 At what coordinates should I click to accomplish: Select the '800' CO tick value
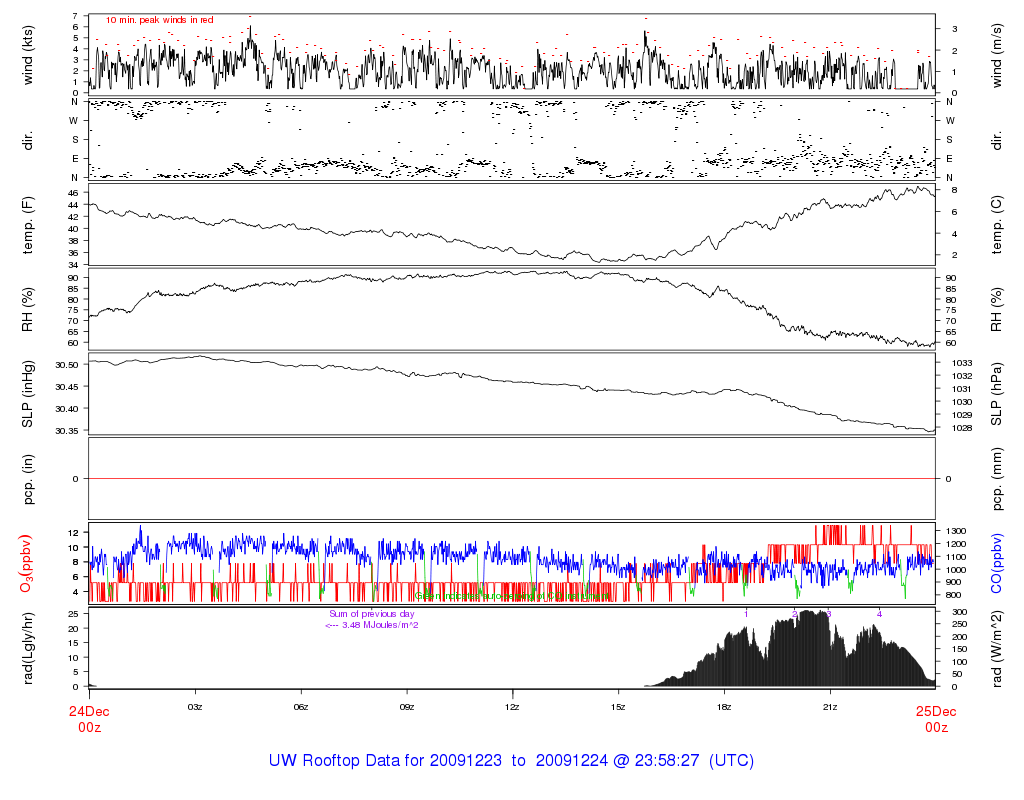tap(953, 596)
